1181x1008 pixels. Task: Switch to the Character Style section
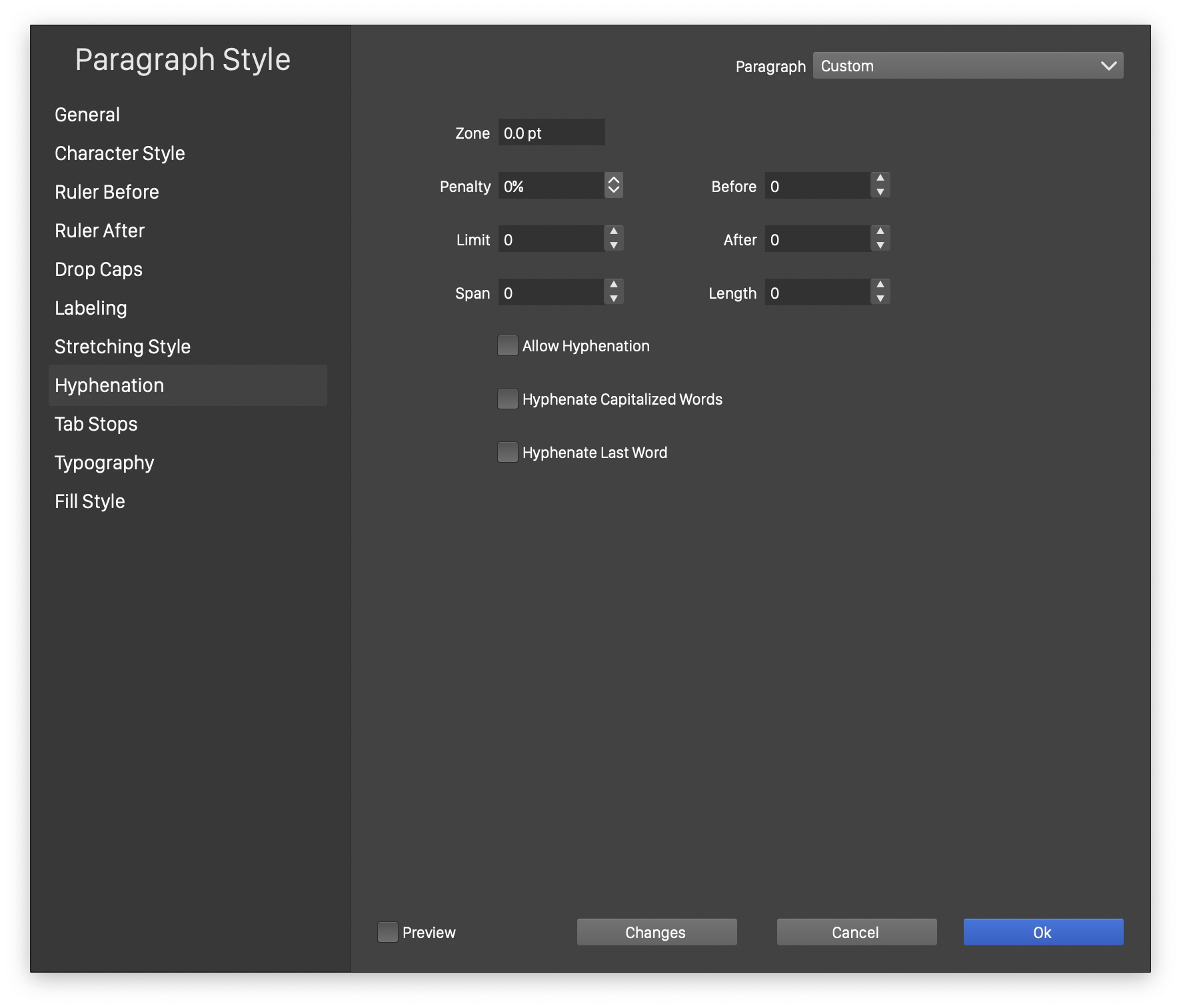120,153
